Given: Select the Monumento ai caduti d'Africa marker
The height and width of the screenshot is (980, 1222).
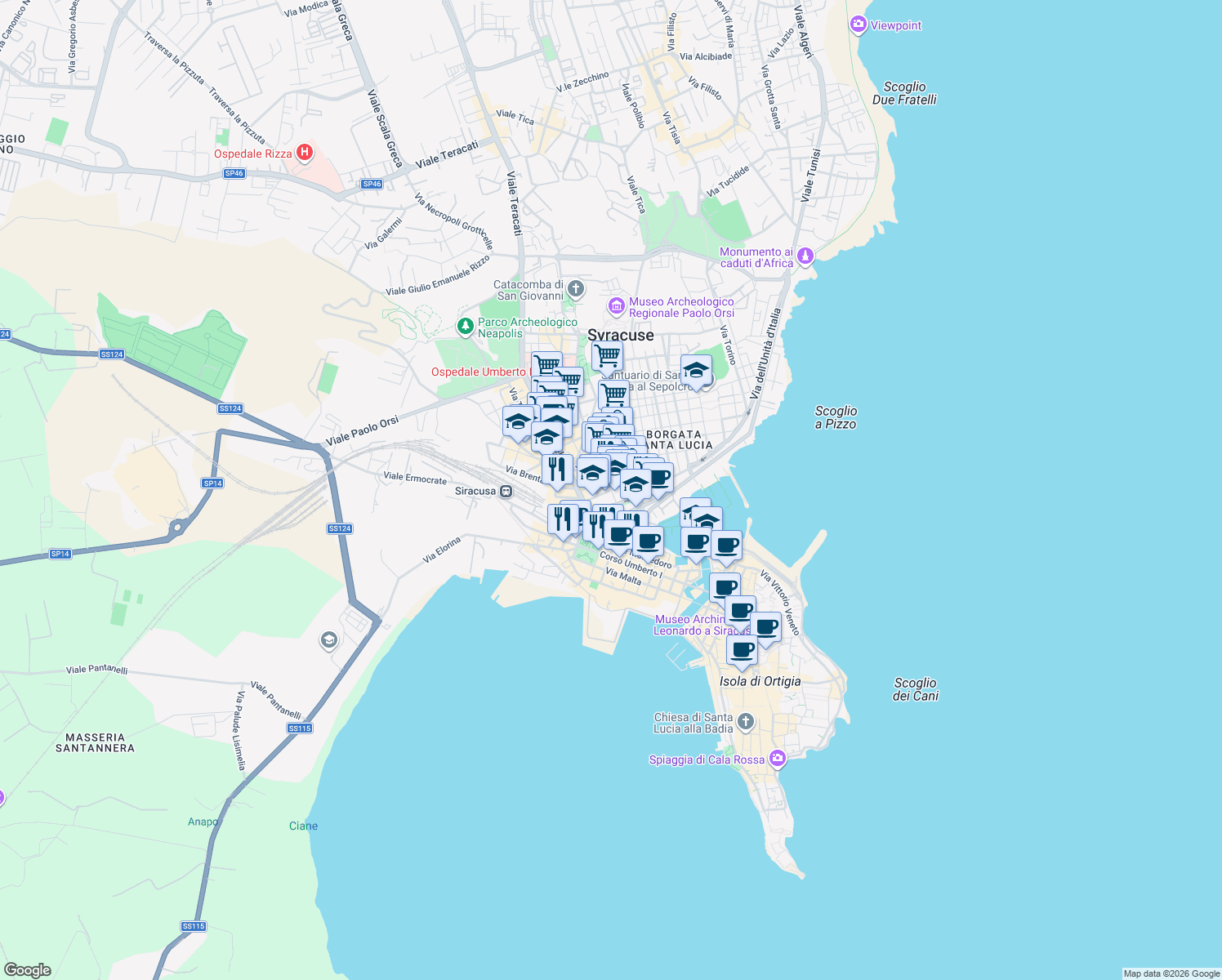Looking at the screenshot, I should [x=804, y=255].
